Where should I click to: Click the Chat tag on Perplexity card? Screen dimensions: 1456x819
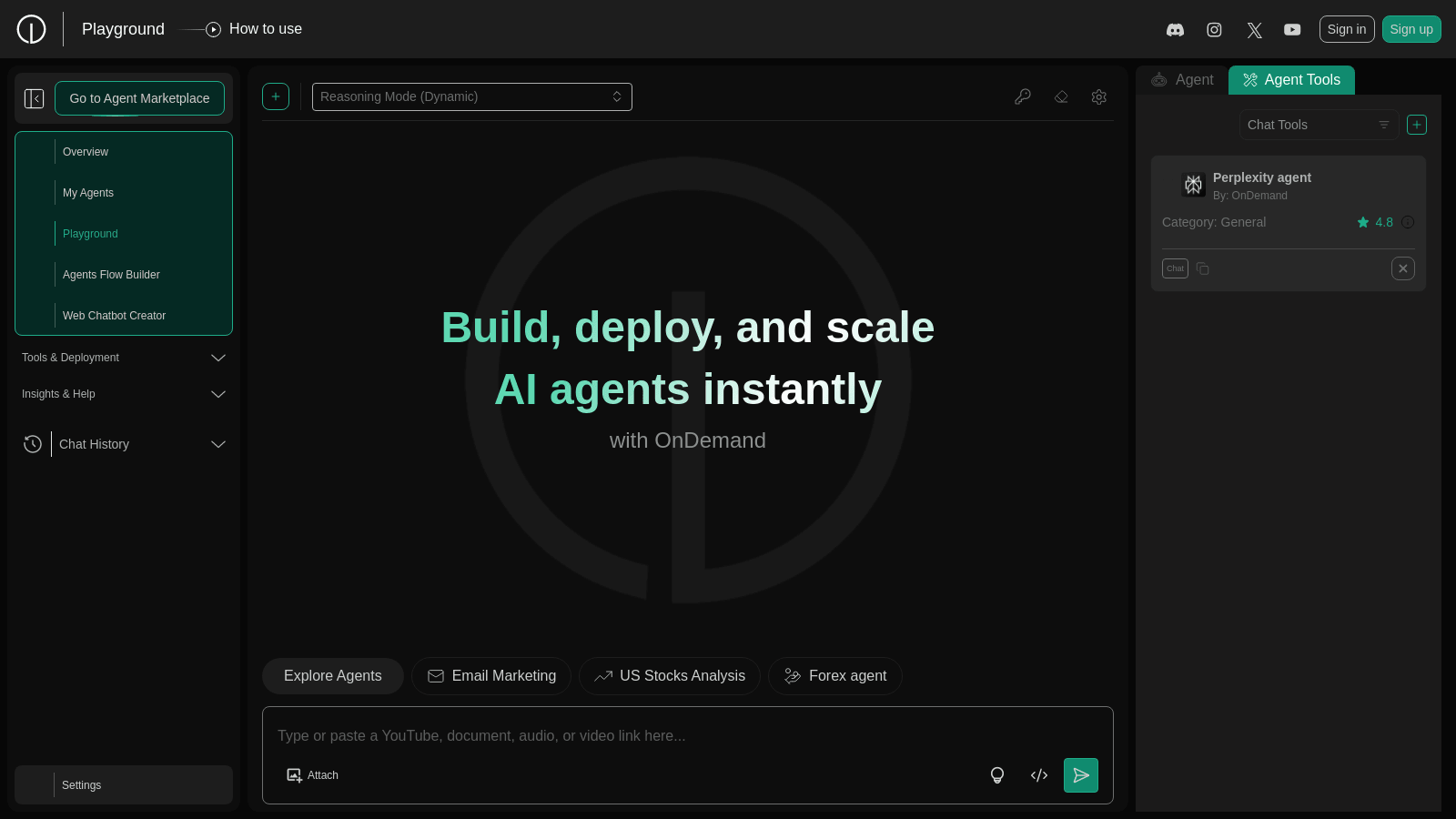(x=1176, y=268)
